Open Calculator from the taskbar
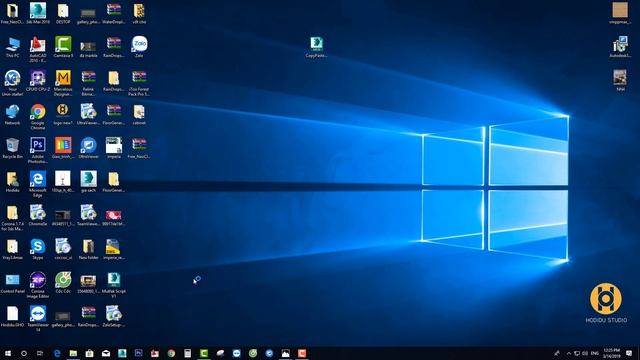640x360 pixels. 187,353
